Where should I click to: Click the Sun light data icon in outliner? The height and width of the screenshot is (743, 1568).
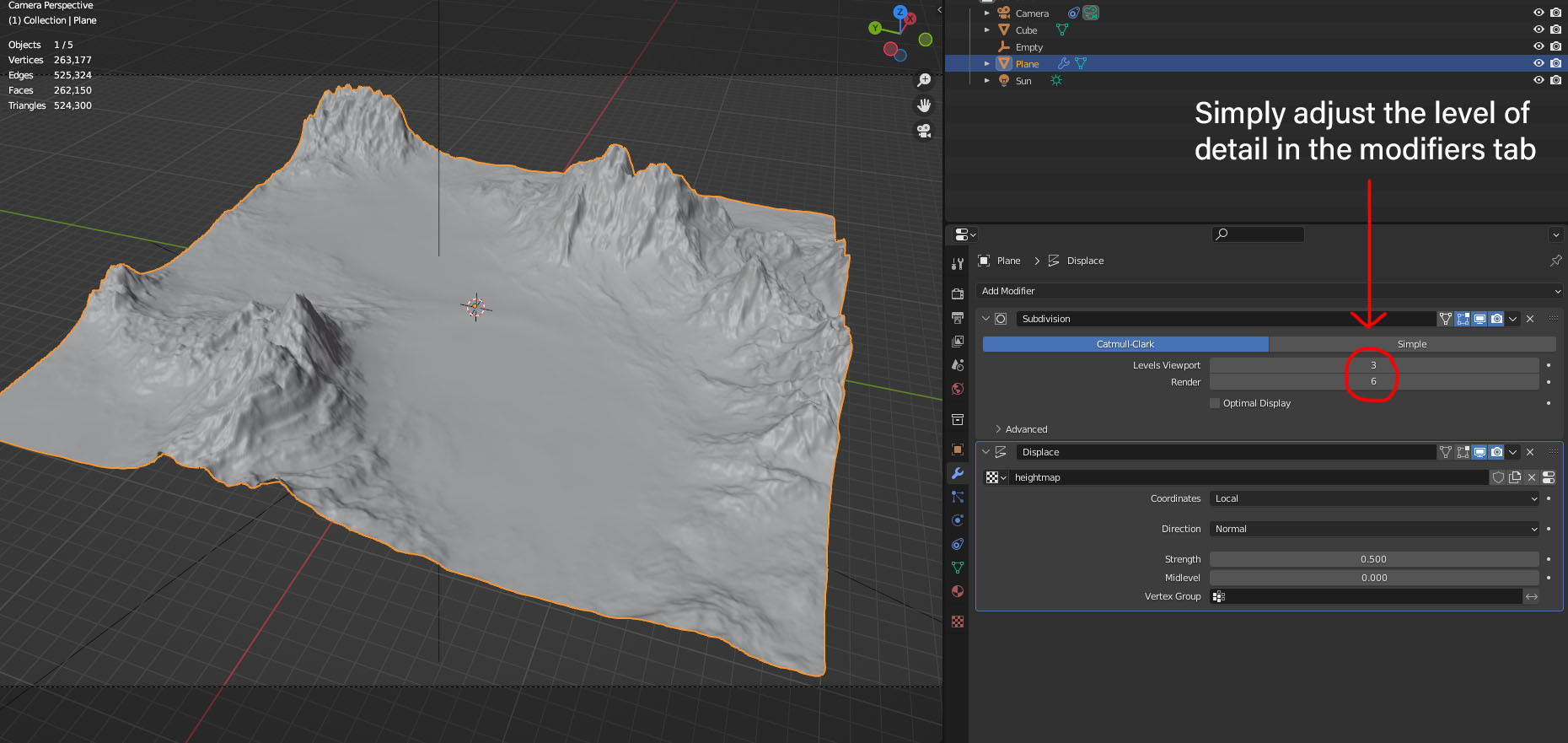click(1056, 80)
